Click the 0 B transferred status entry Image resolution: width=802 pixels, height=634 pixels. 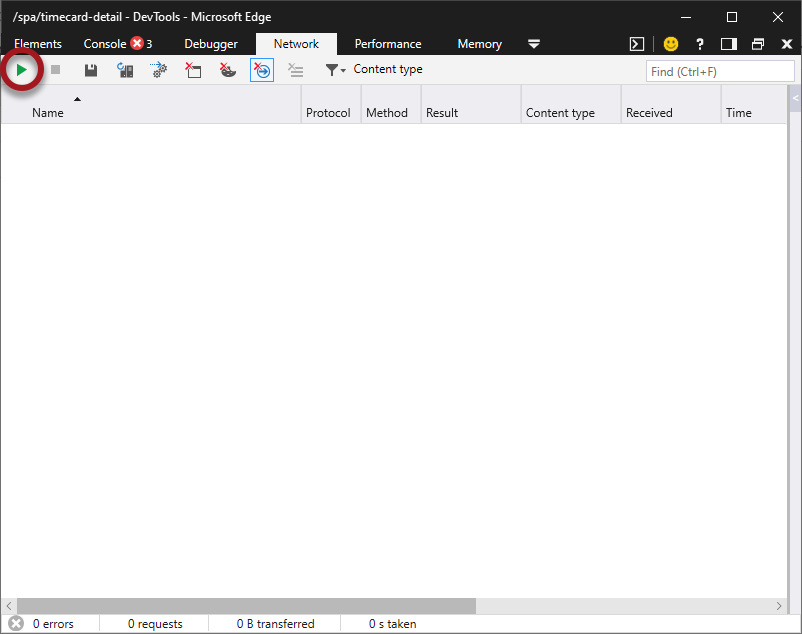[x=275, y=624]
